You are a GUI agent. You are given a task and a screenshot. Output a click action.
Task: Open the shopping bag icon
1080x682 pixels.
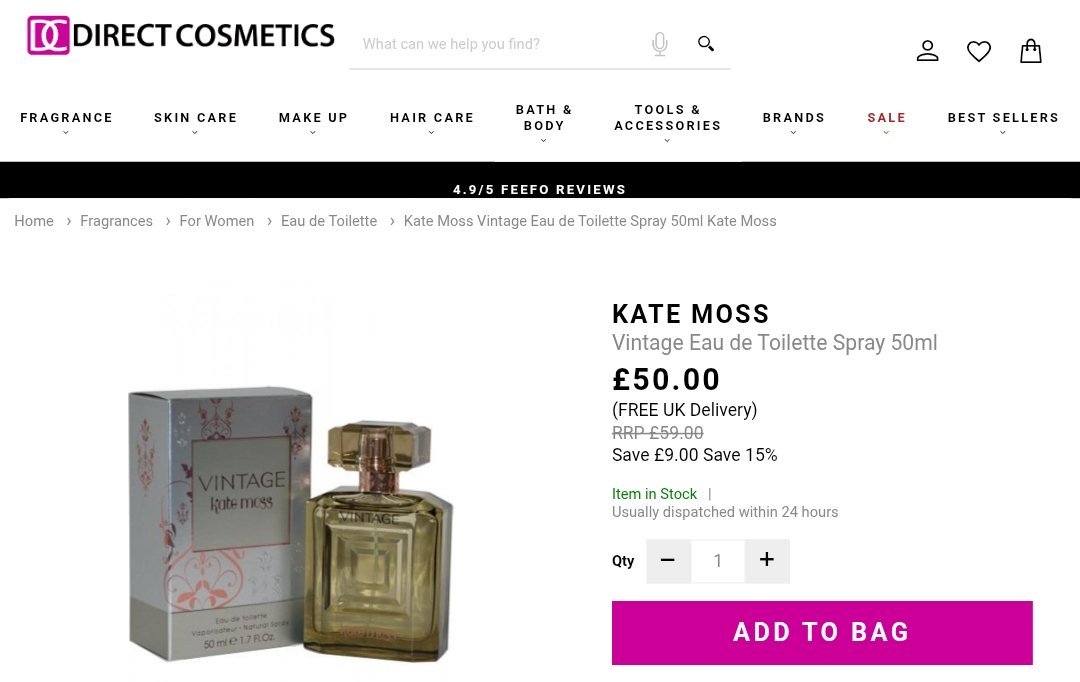[1031, 51]
